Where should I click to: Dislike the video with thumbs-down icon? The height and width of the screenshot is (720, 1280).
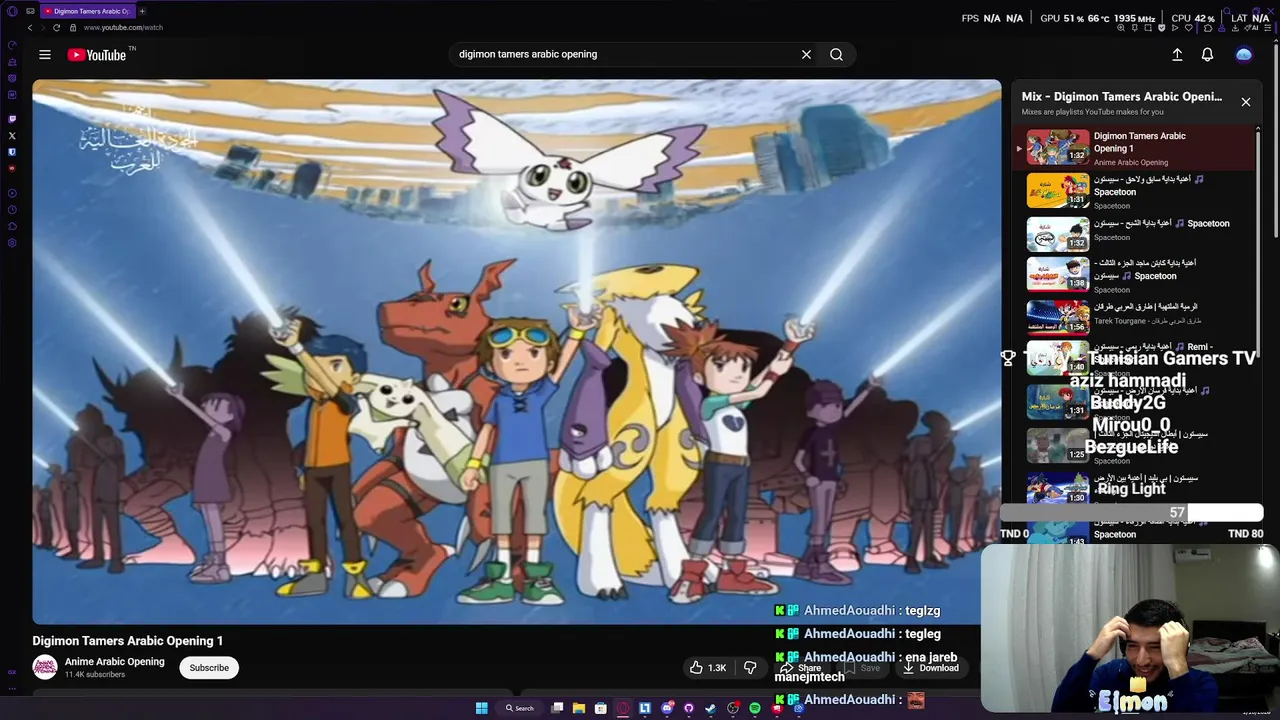pos(750,667)
